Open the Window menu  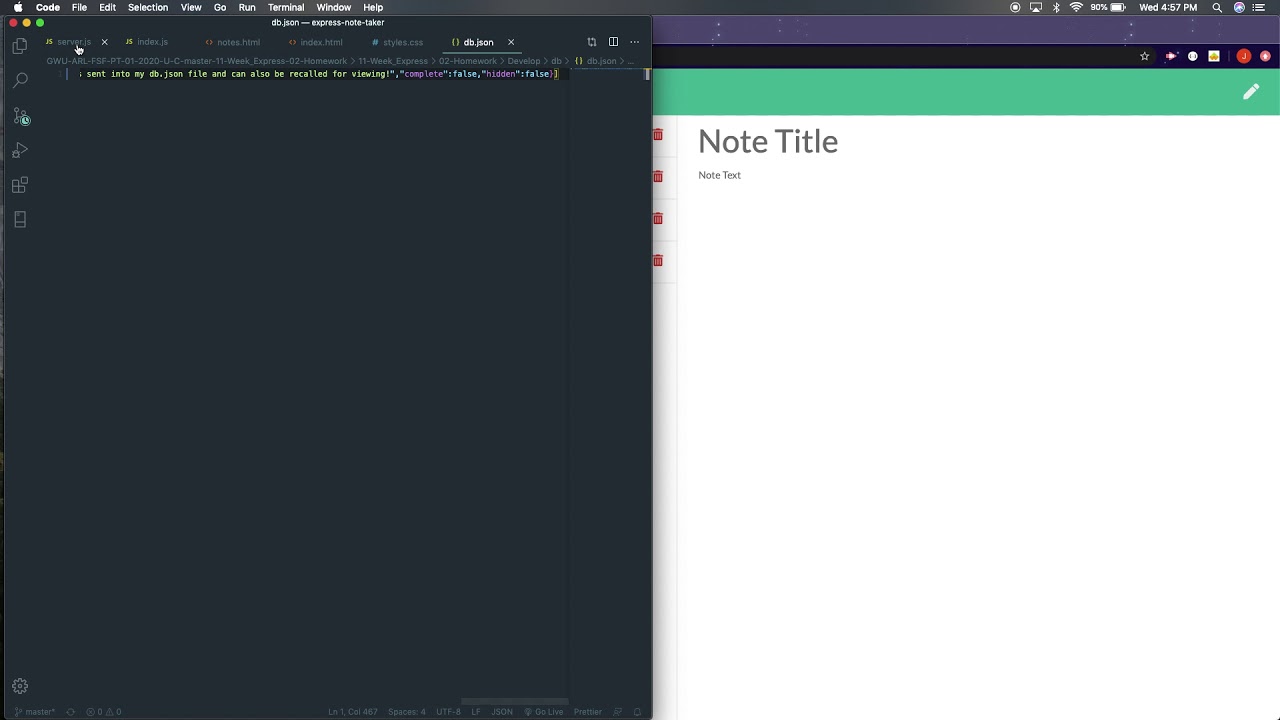(334, 7)
